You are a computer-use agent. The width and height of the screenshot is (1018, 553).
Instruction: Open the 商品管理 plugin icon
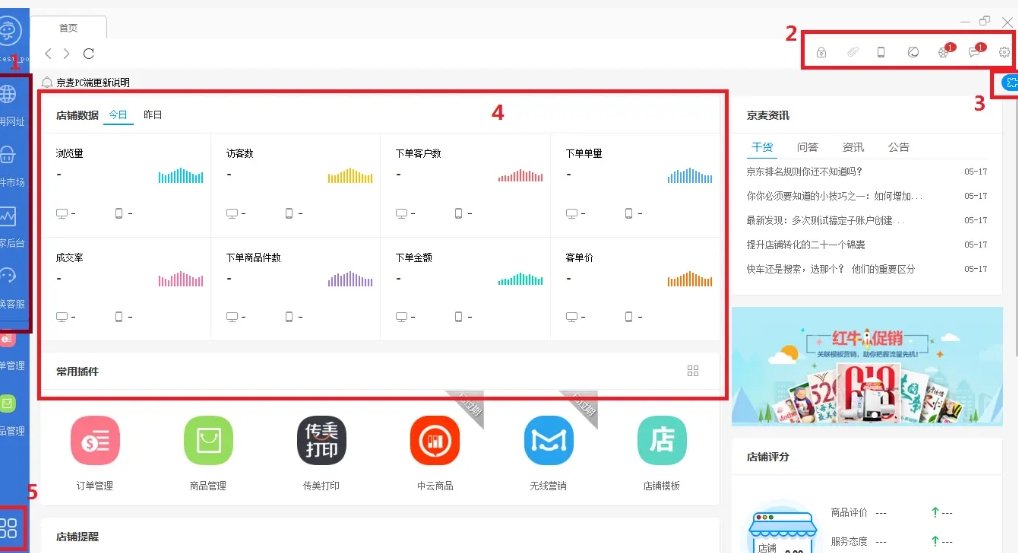pos(208,441)
